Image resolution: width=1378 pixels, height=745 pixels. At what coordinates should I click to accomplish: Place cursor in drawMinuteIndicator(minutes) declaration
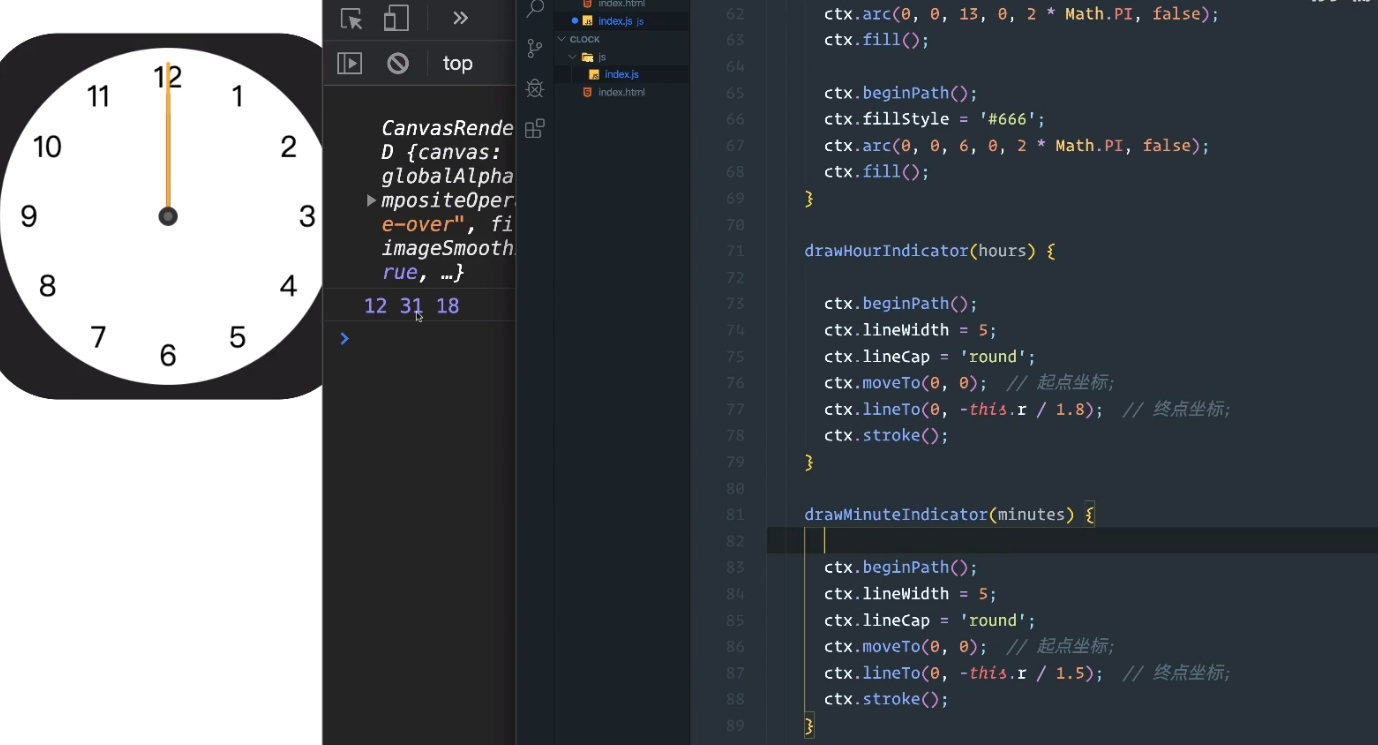950,515
